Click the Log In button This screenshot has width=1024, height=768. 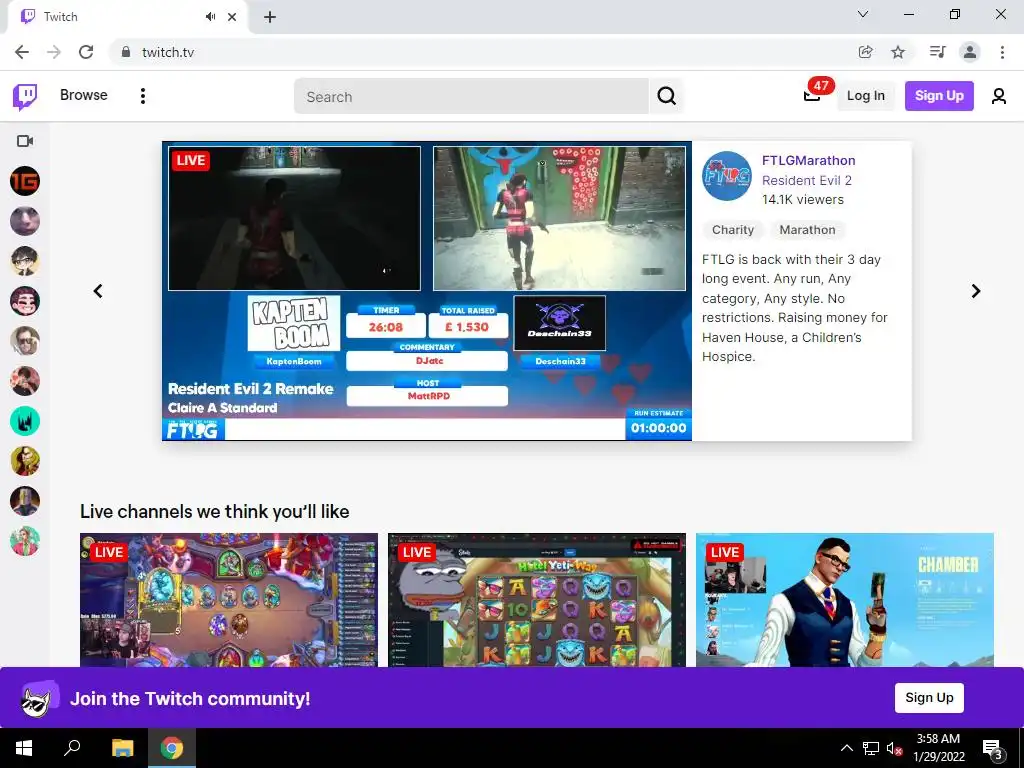tap(865, 96)
